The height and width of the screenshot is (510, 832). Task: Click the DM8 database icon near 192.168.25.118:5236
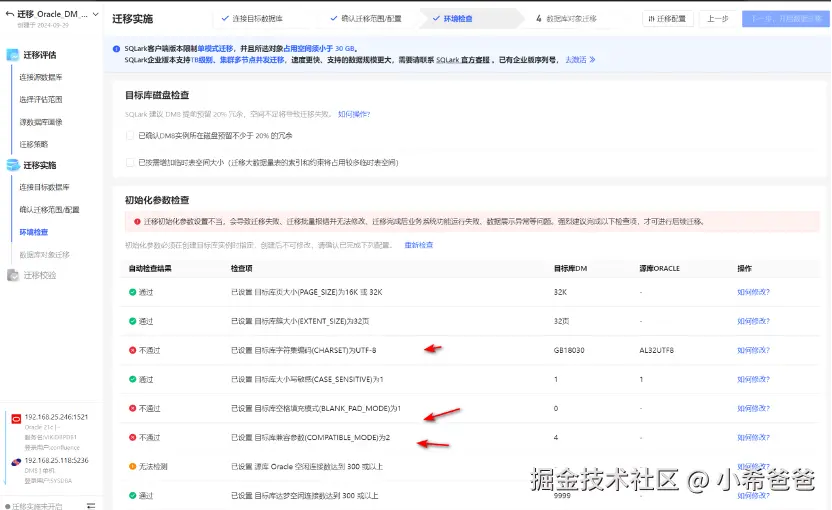pyautogui.click(x=16, y=462)
